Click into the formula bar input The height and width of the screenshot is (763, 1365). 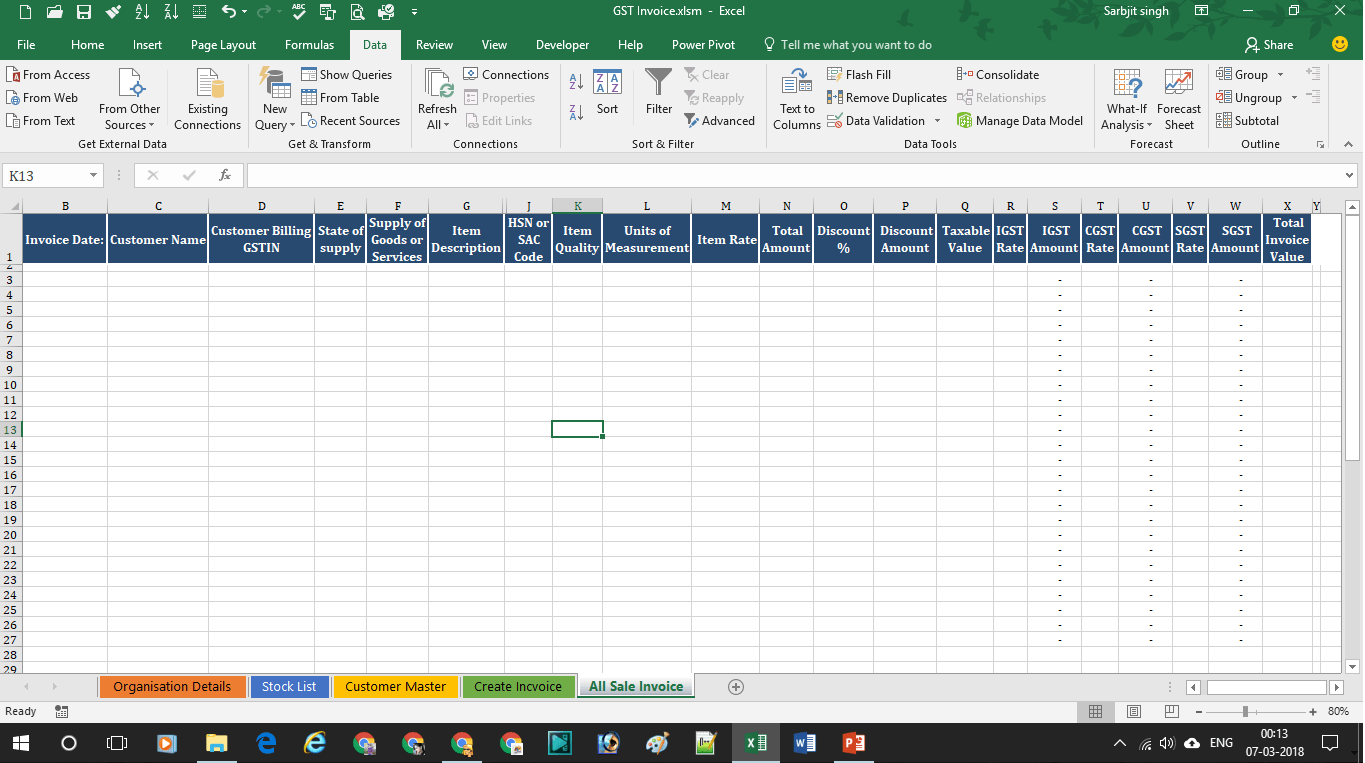click(793, 175)
